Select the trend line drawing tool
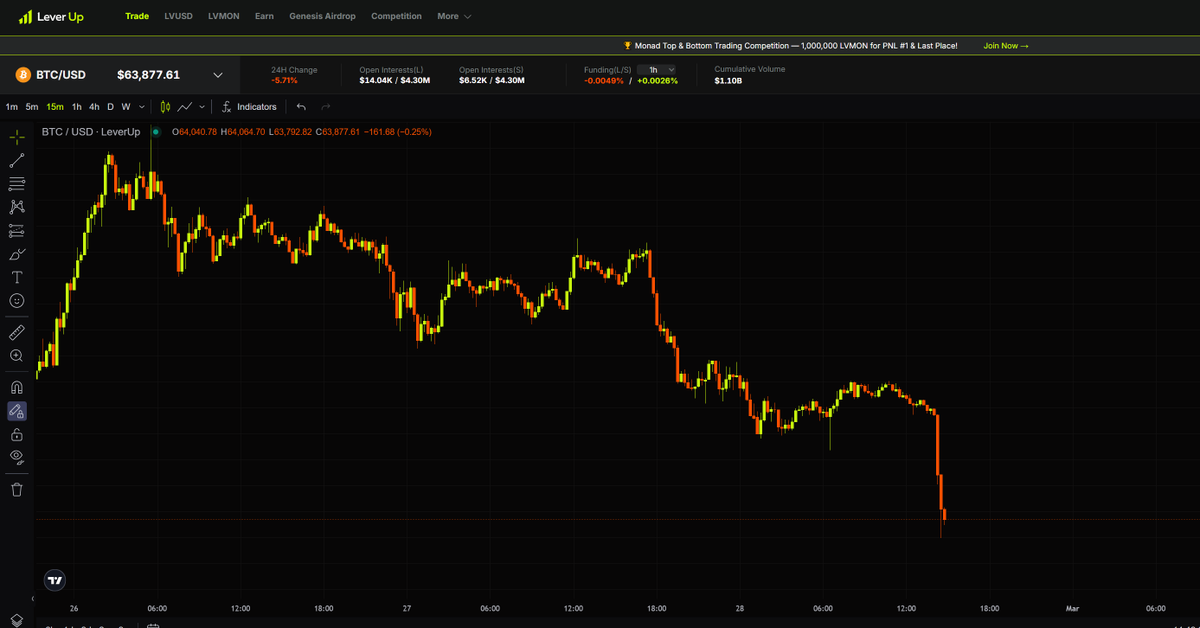Image resolution: width=1200 pixels, height=628 pixels. click(x=17, y=160)
